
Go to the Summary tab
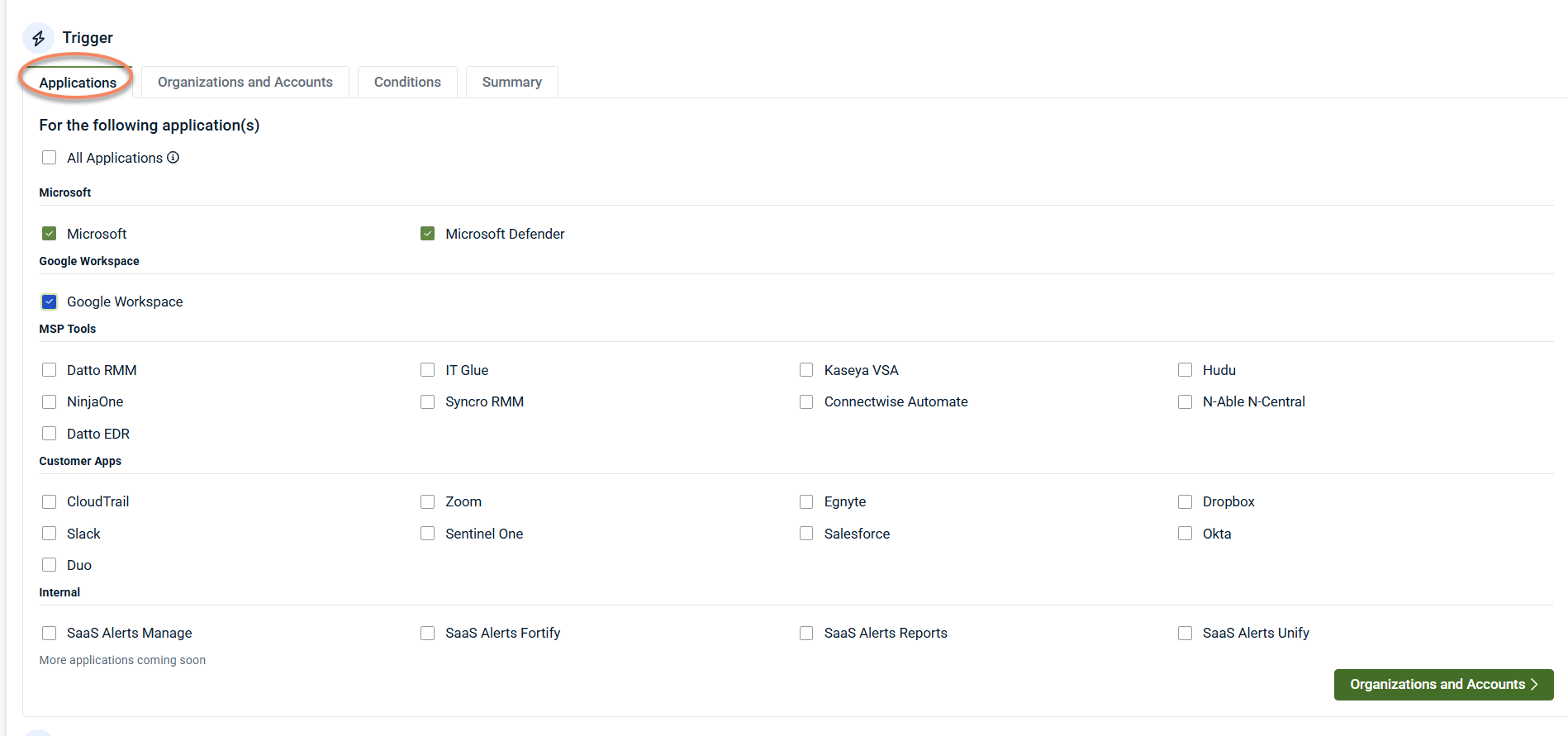(511, 83)
